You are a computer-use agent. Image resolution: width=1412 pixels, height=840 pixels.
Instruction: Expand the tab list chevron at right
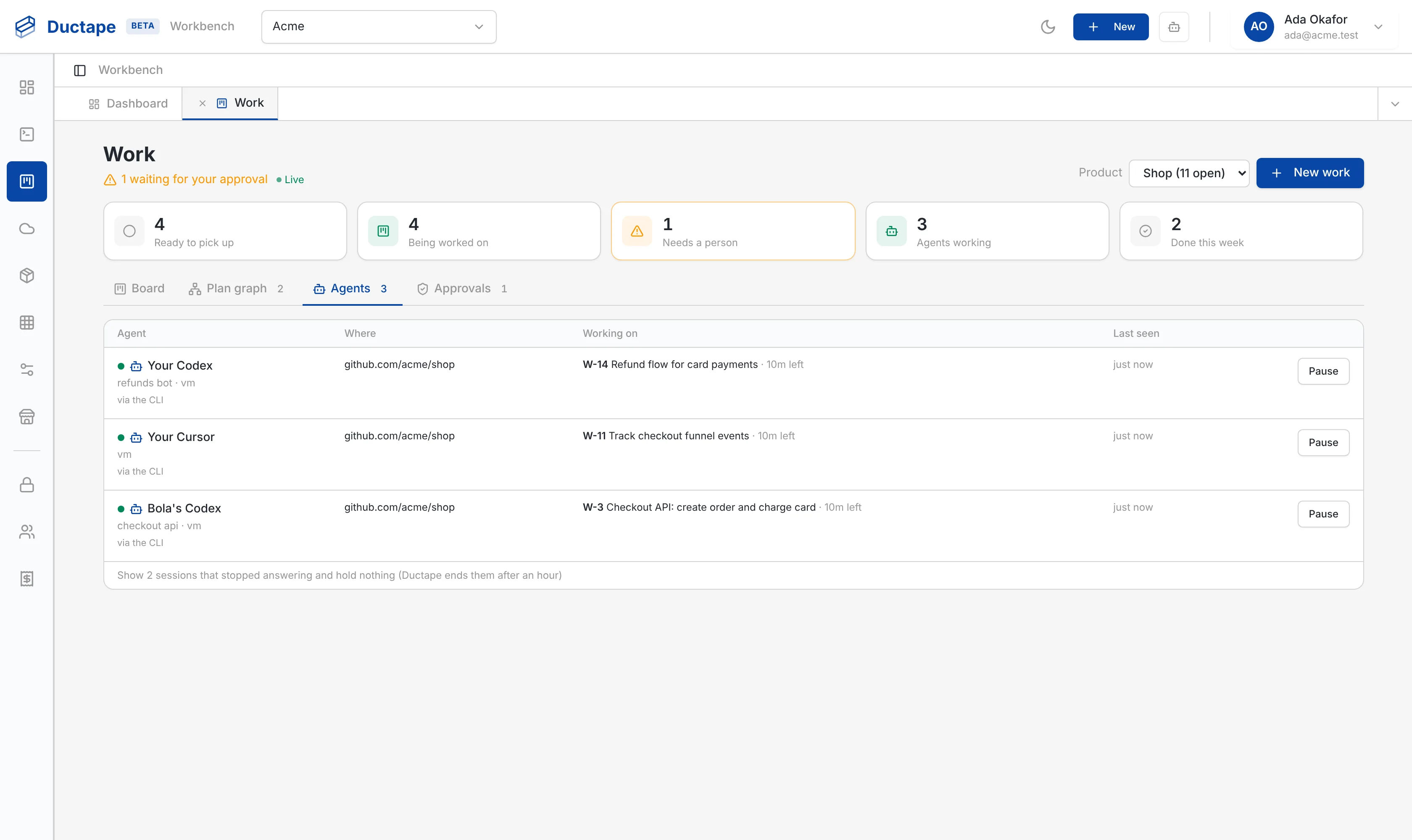pos(1395,104)
